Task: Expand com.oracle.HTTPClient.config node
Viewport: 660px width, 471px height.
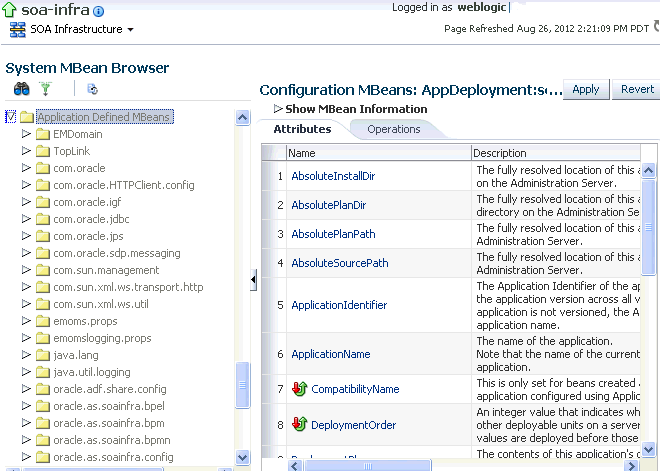Action: (26, 185)
